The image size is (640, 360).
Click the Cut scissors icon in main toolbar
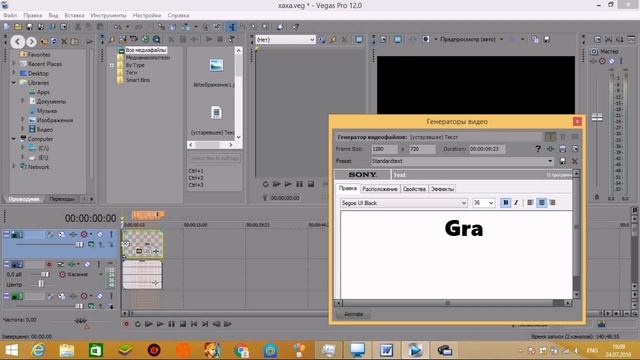(x=78, y=27)
